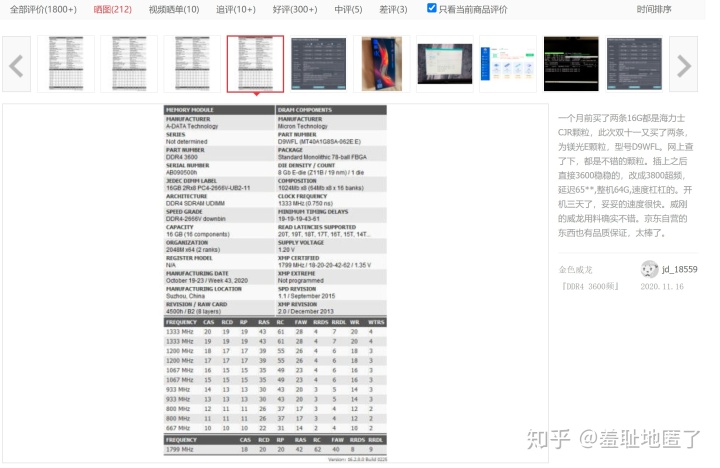Open the 时间排序 sort dropdown

(654, 9)
